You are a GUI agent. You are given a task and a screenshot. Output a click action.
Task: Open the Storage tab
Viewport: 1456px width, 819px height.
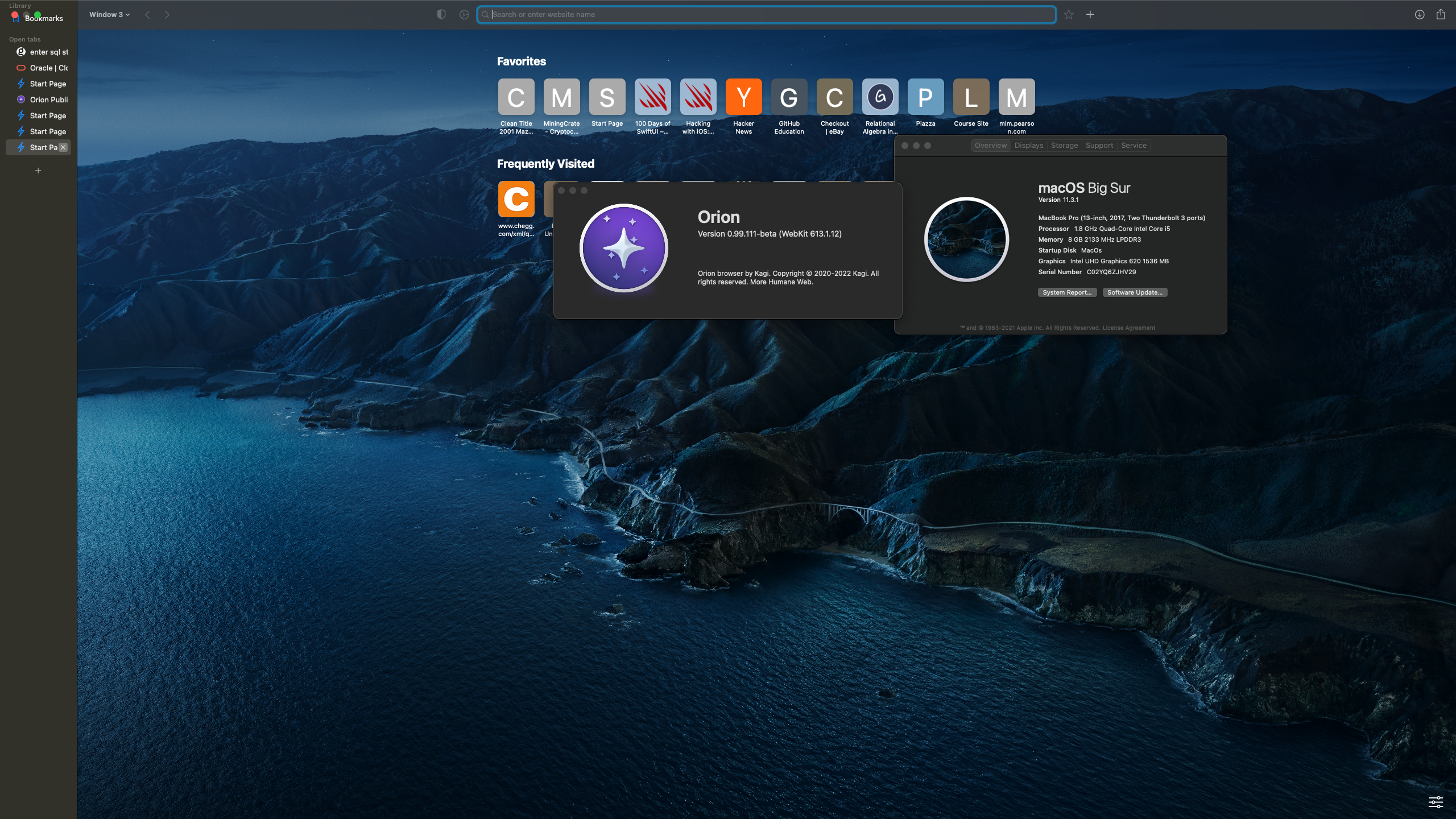(1064, 146)
